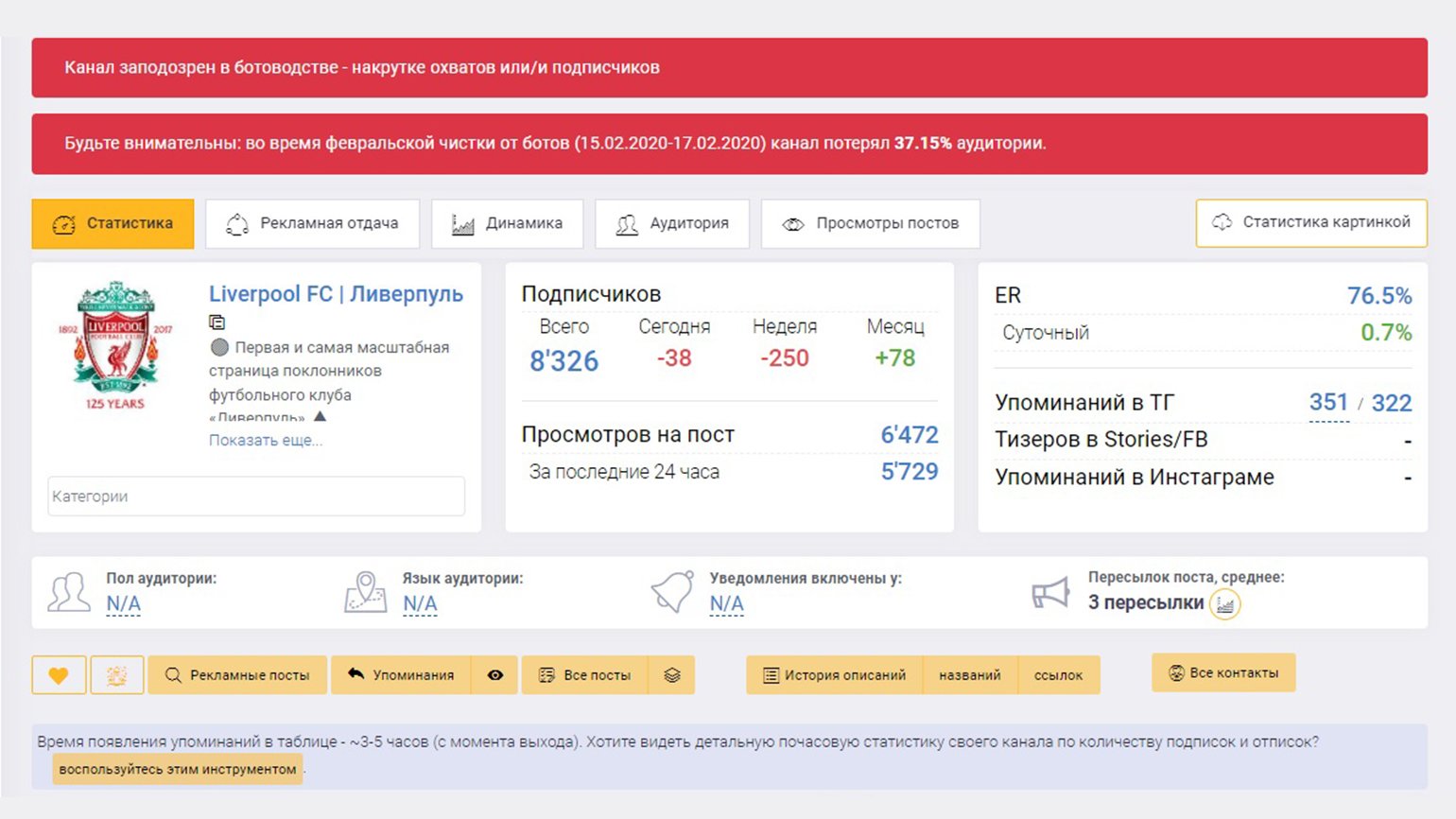Click the weekly subscriber change -250
This screenshot has width=1456, height=819.
point(785,358)
